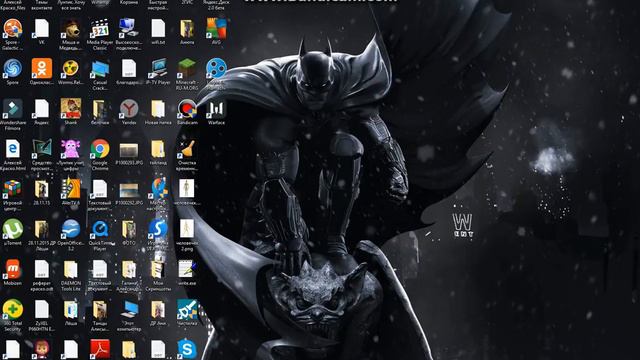Open the P1000293.JPG image thumbnail
Screen dimensions: 640x360
129,150
